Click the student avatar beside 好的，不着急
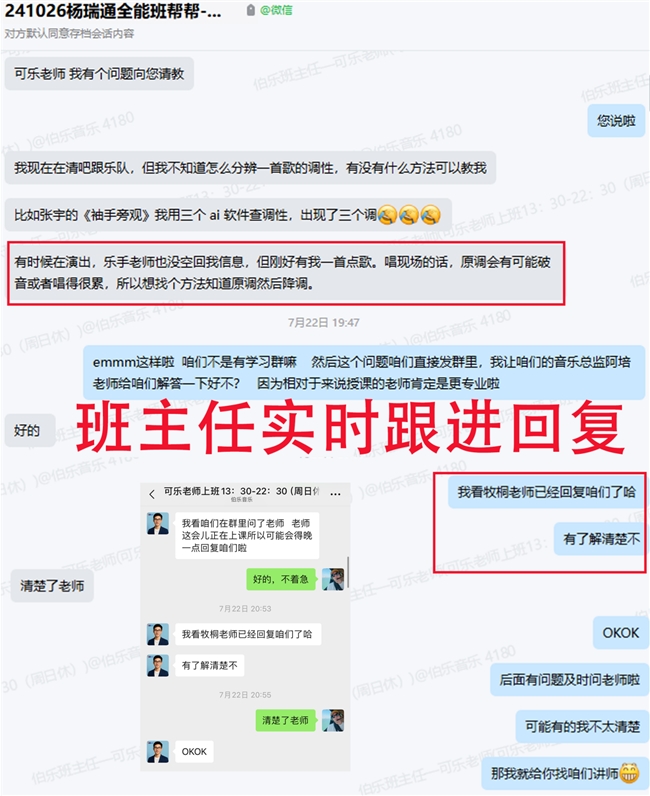The height and width of the screenshot is (796, 650). click(333, 579)
